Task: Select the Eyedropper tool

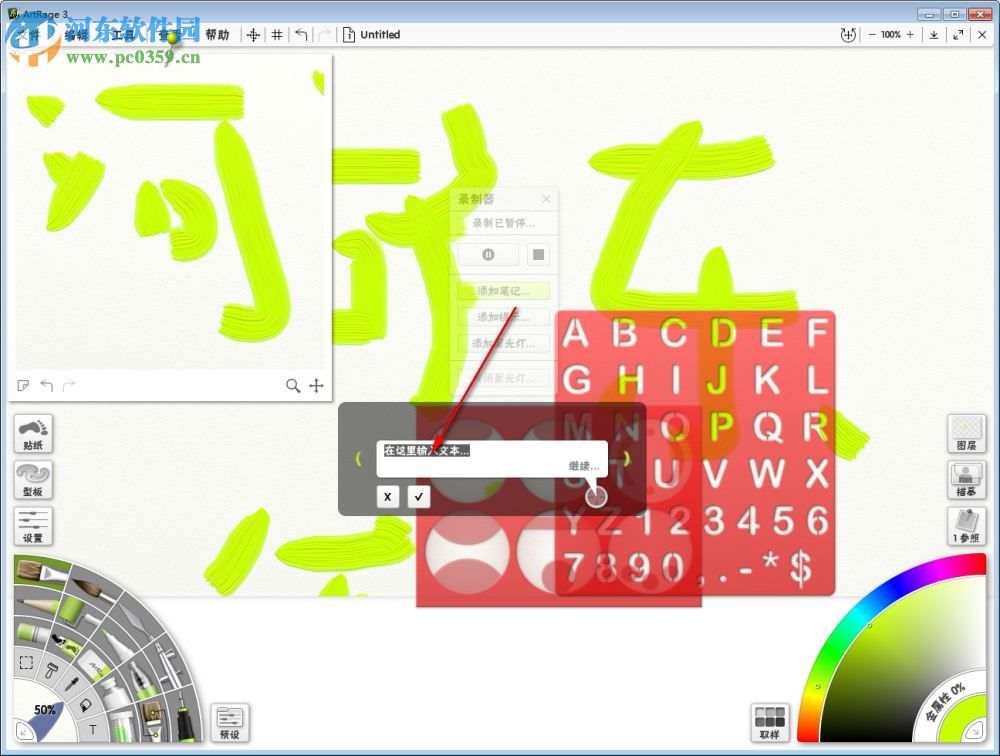Action: (70, 684)
